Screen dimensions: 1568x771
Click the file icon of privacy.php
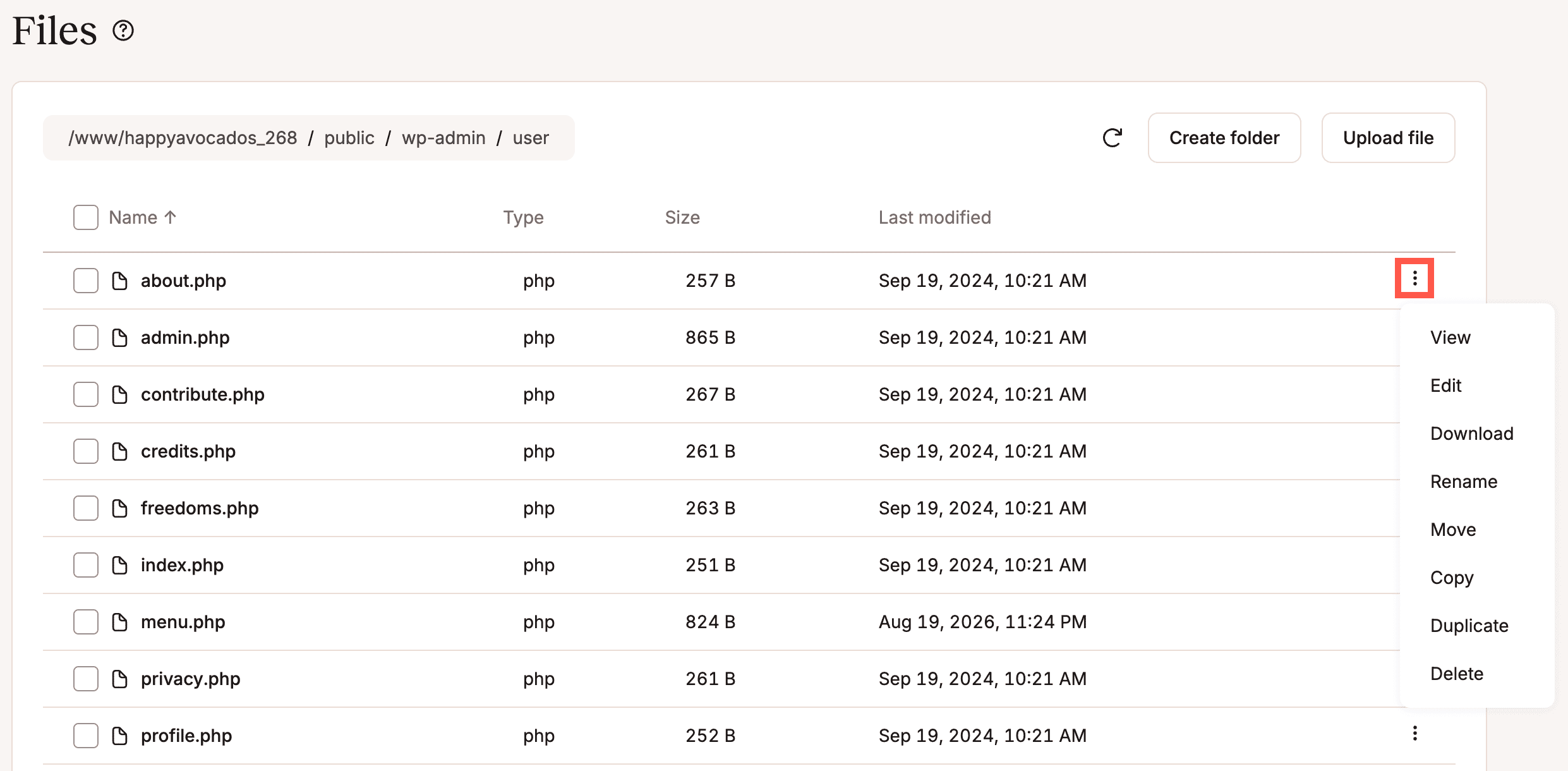click(119, 679)
